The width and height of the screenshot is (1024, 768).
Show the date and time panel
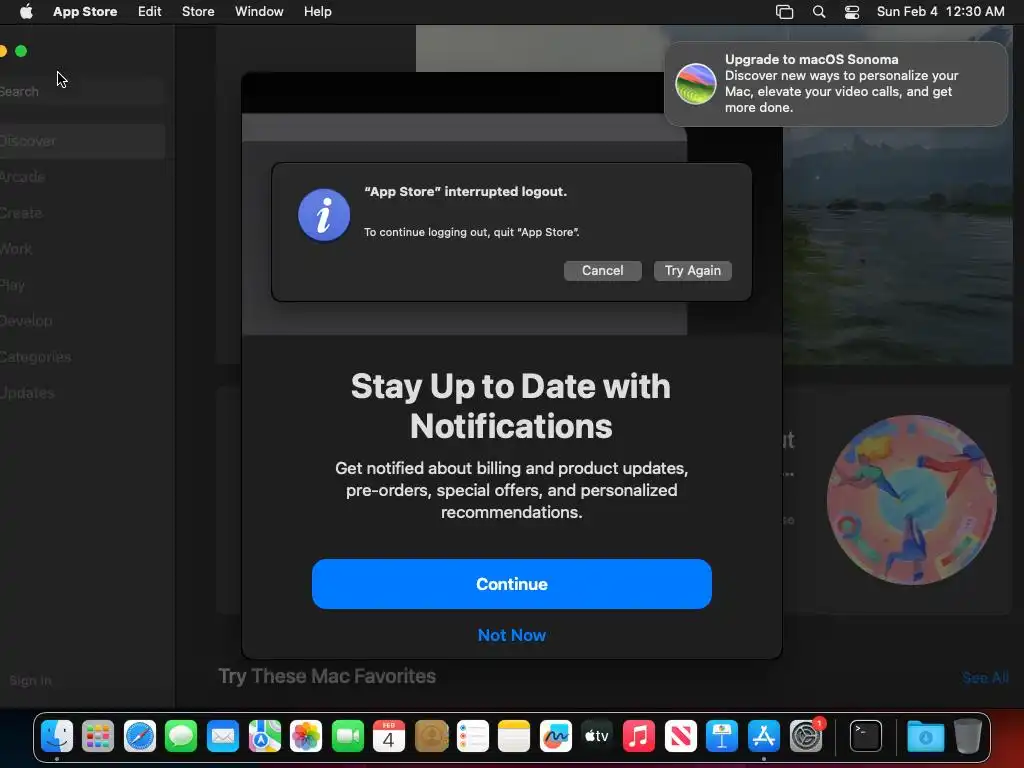click(x=940, y=12)
